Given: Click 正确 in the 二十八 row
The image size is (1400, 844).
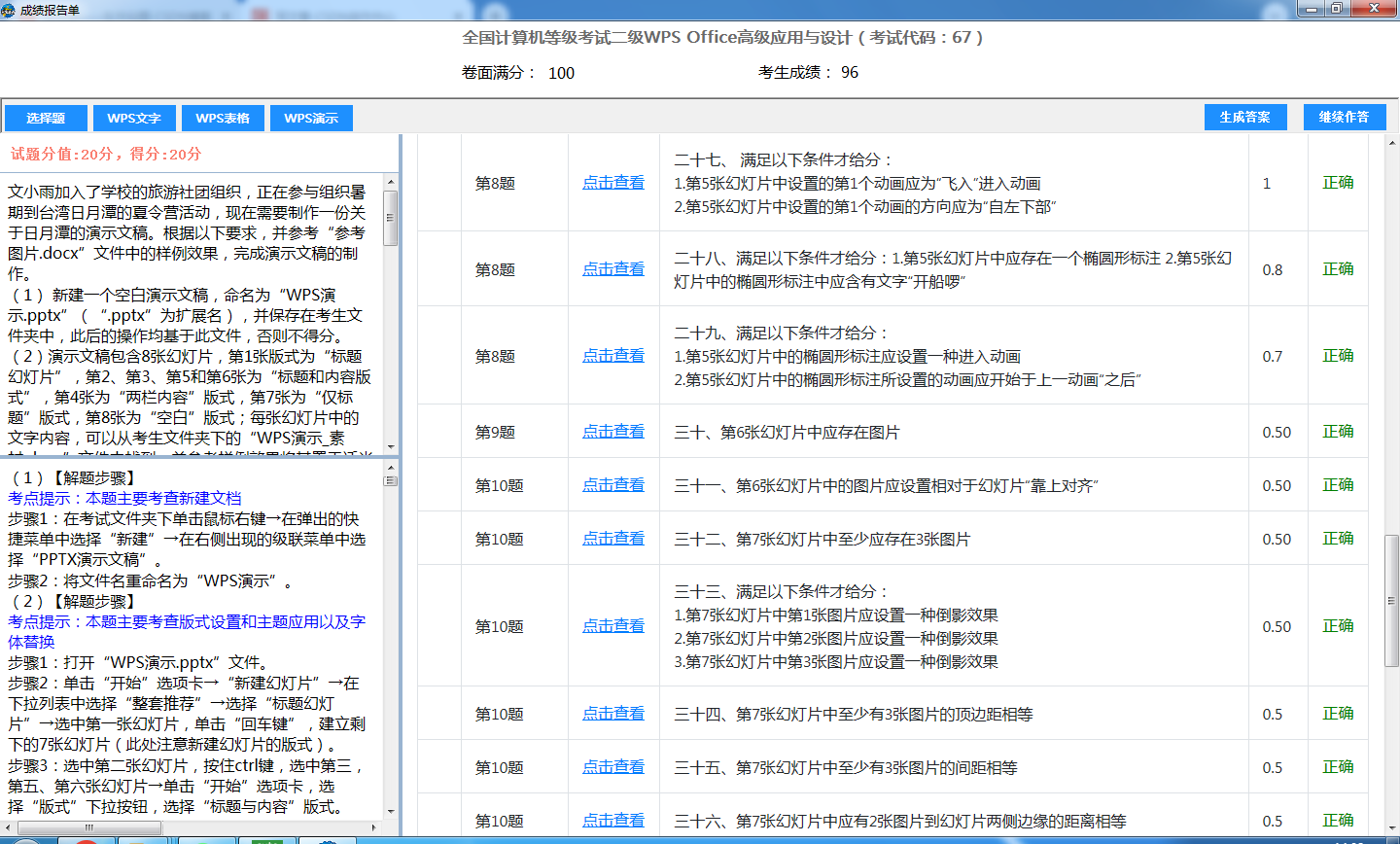Looking at the screenshot, I should [1338, 268].
